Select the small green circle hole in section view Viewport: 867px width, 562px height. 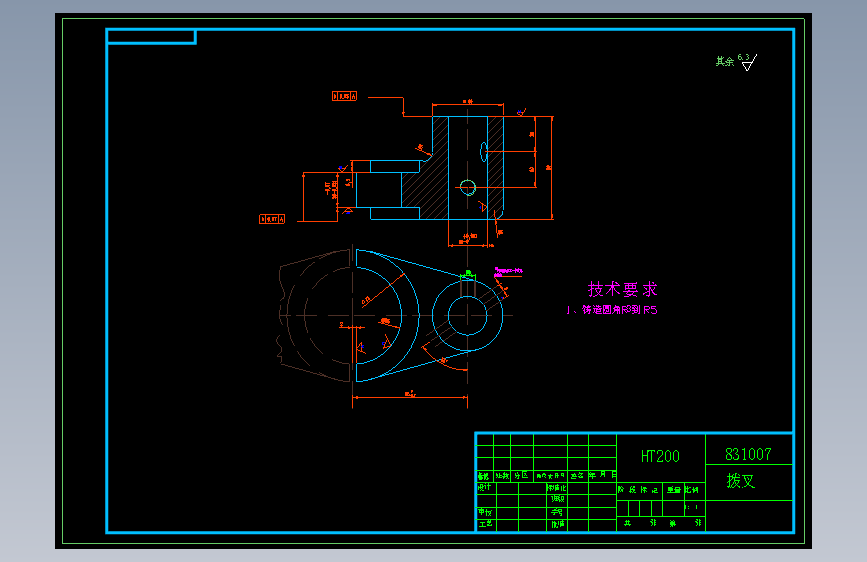tap(468, 188)
